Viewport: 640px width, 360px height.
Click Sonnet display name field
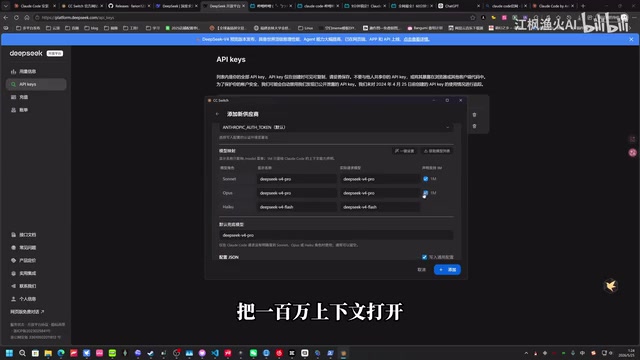click(296, 179)
